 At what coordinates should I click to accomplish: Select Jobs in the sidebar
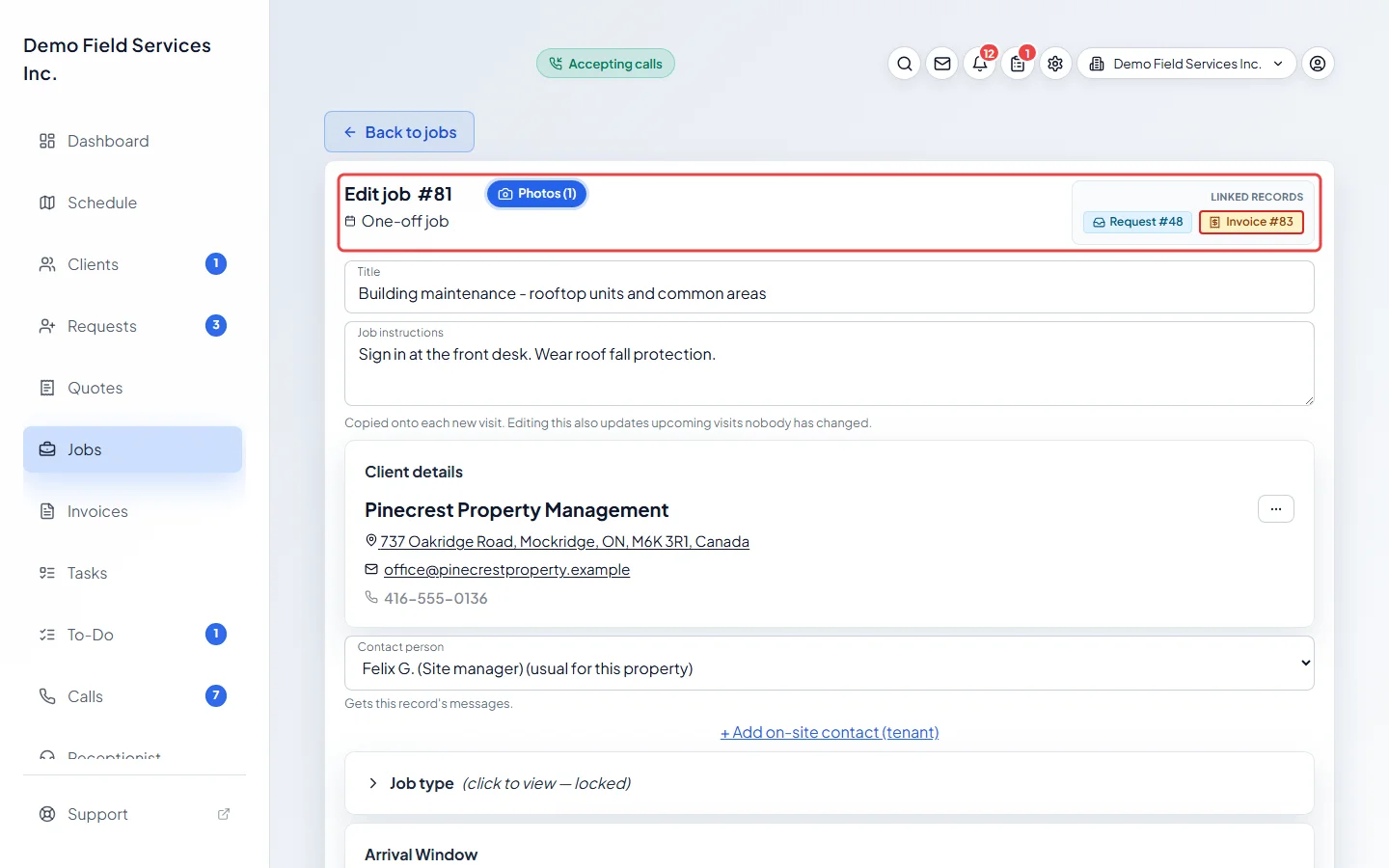point(132,449)
